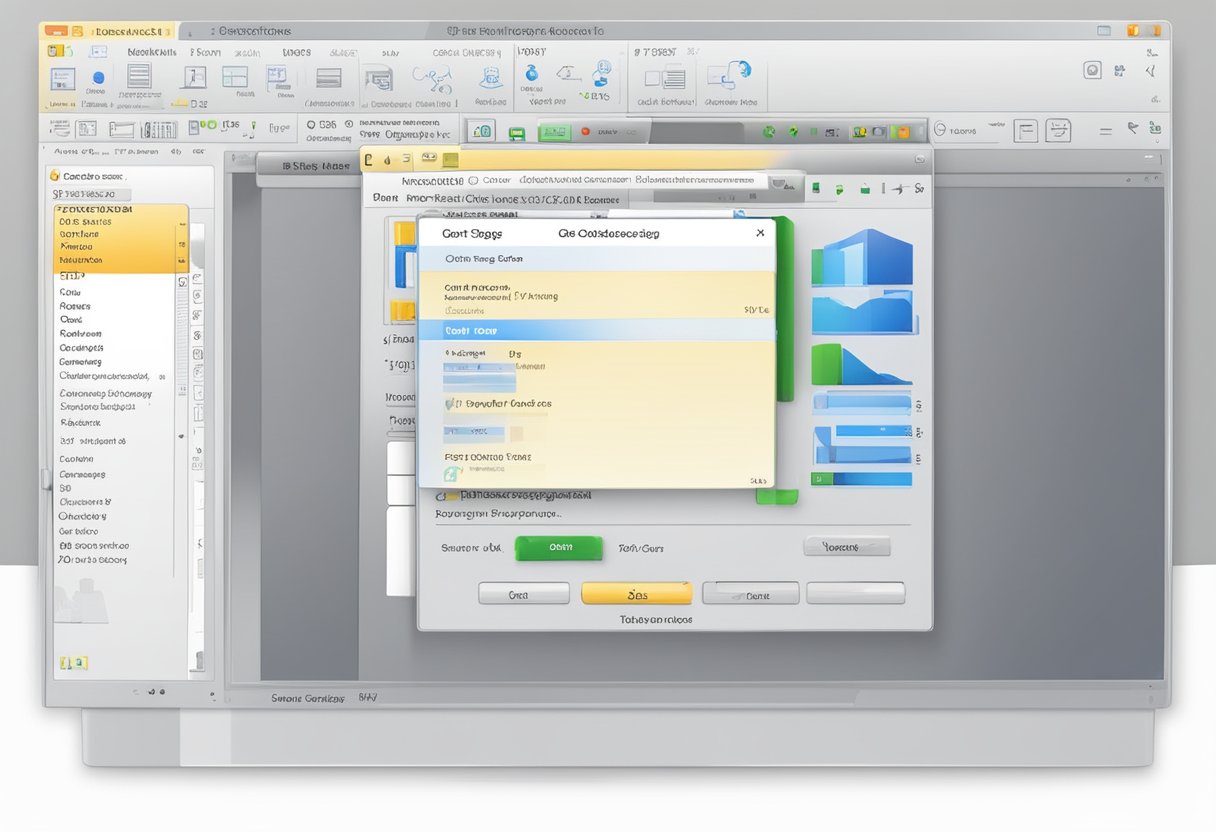Click the blue water drop ribbon icon
1216x832 pixels.
[x=532, y=72]
